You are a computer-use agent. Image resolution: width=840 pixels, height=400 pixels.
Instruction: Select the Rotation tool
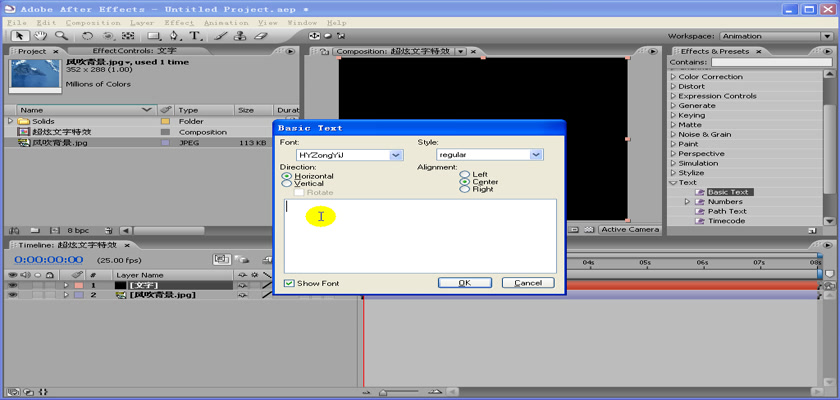pyautogui.click(x=87, y=36)
